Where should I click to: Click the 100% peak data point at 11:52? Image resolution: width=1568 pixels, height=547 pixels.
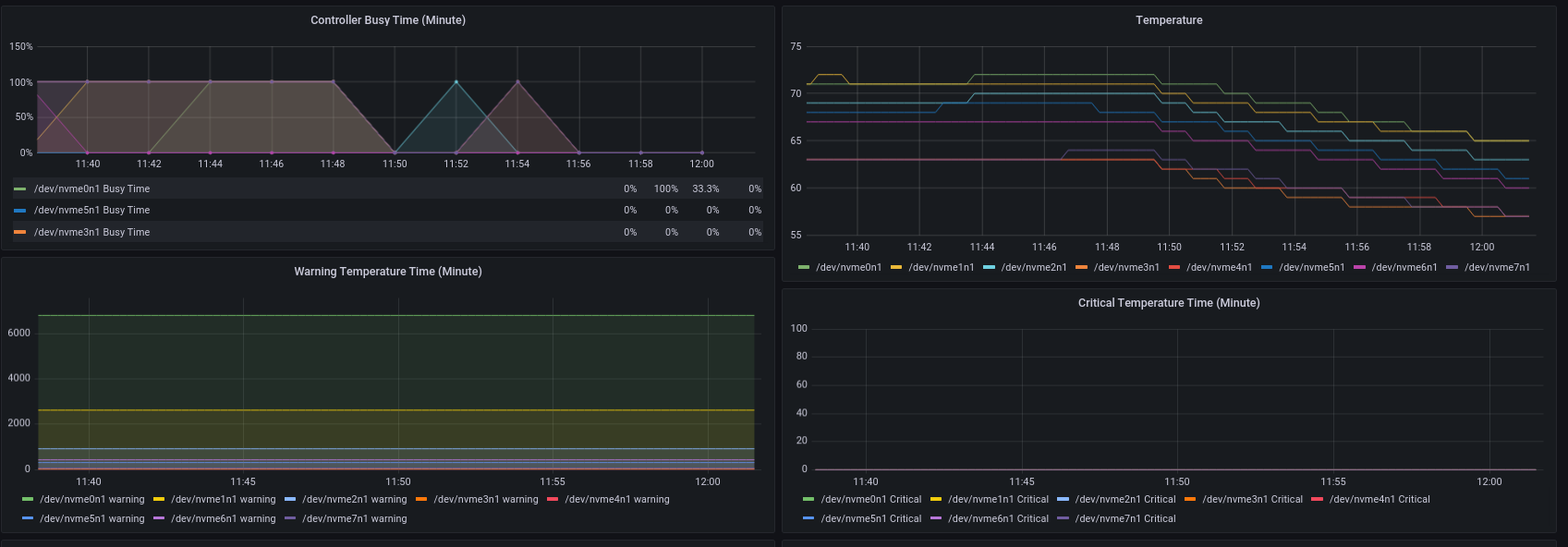[456, 82]
